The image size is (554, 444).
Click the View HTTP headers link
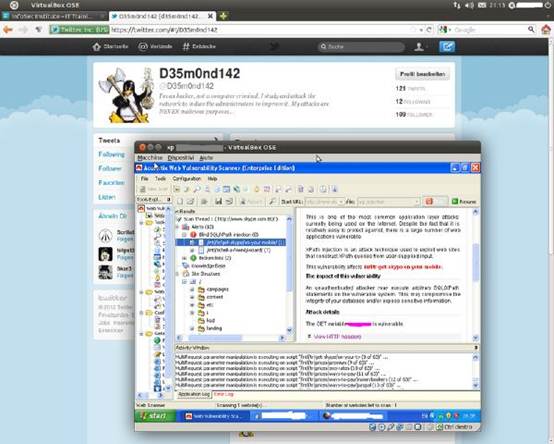pyautogui.click(x=337, y=337)
